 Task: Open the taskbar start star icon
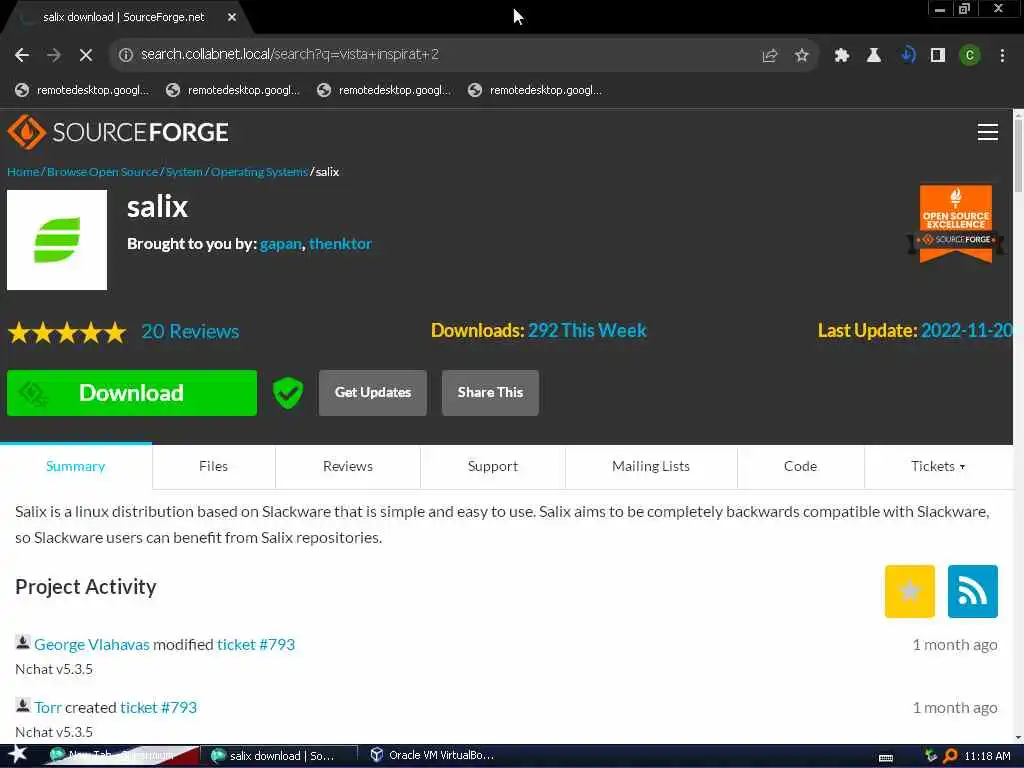[x=18, y=755]
